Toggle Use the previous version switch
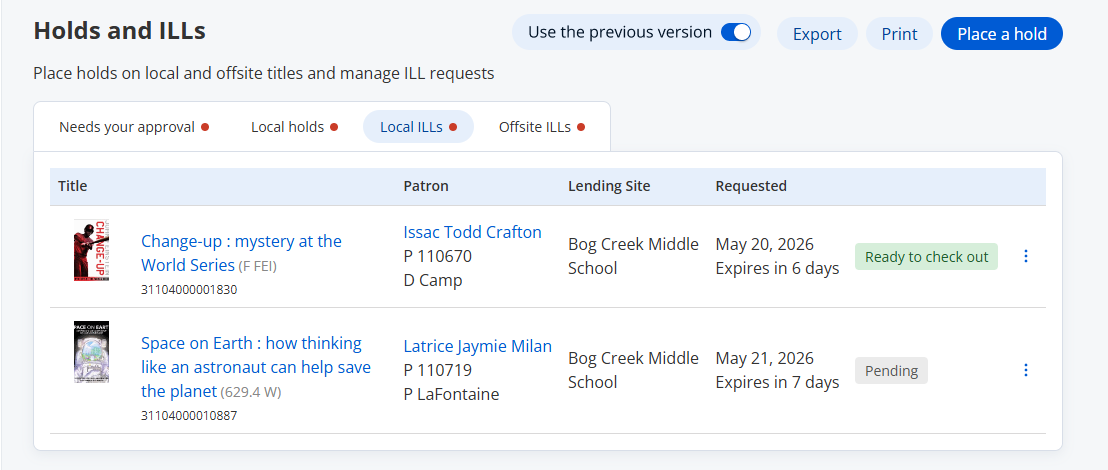 point(736,33)
